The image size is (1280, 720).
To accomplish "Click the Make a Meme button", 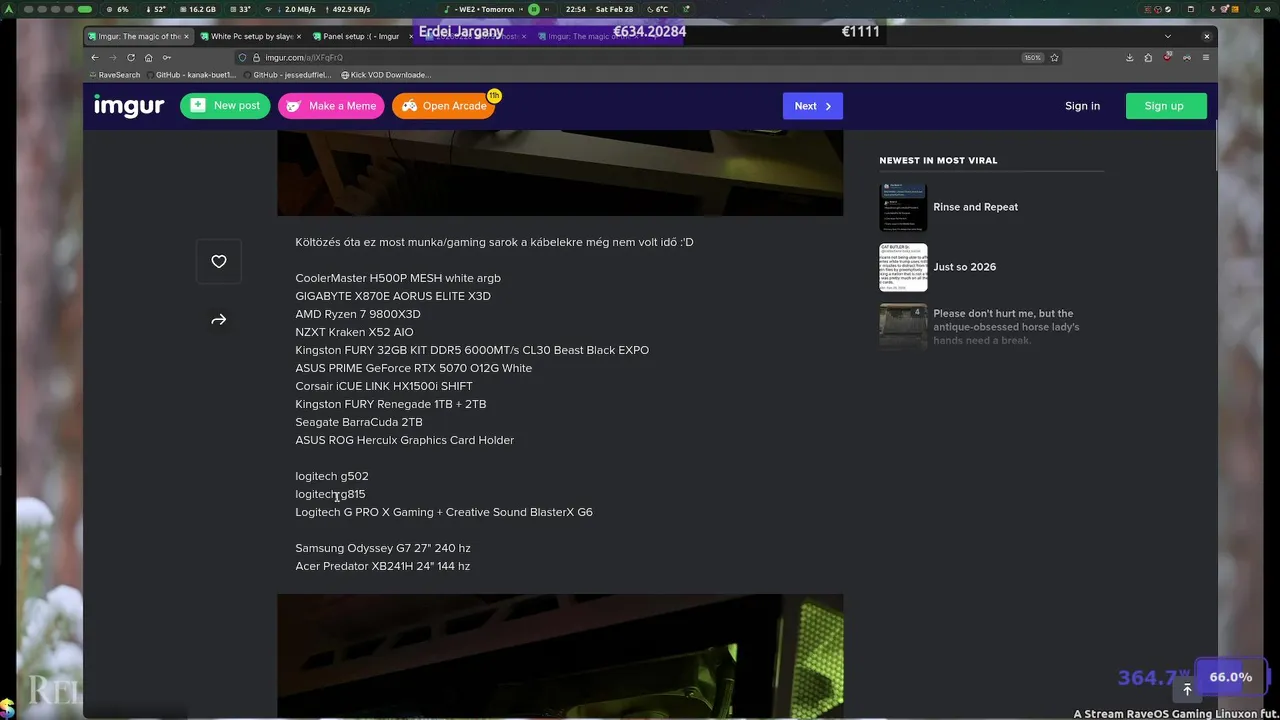I will coord(331,106).
